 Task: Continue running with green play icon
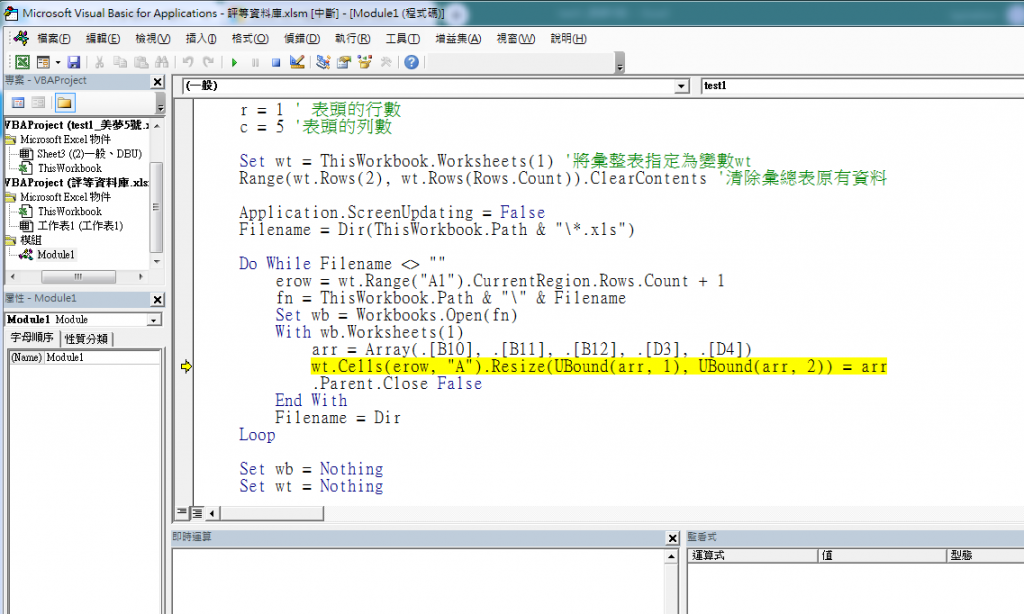(234, 62)
